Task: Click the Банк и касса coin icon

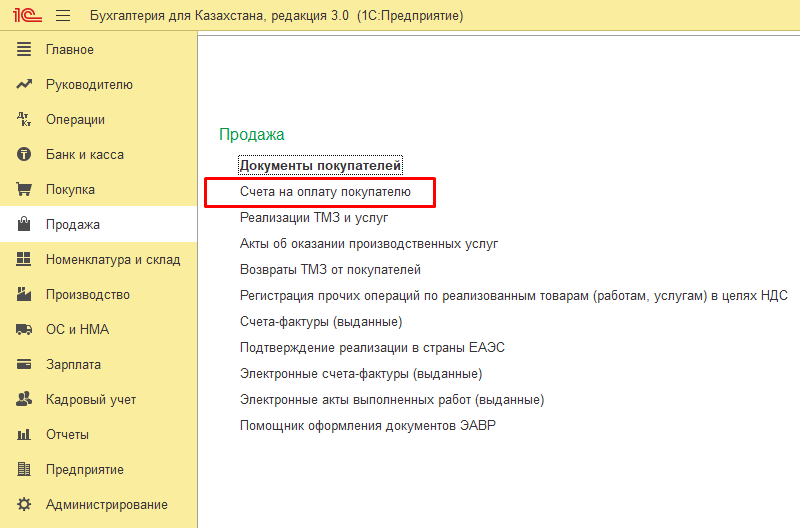Action: coord(25,155)
